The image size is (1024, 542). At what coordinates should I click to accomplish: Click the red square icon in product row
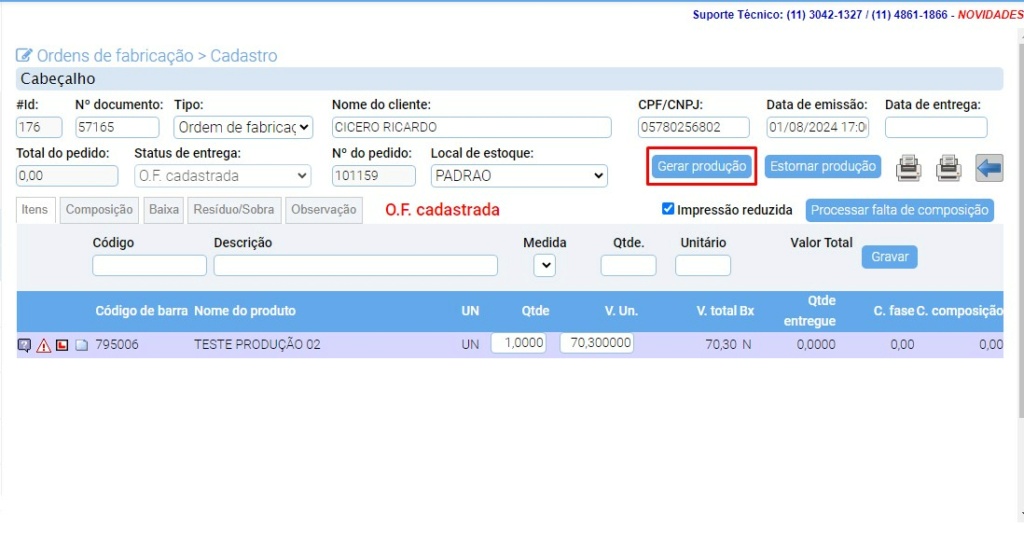[62, 345]
